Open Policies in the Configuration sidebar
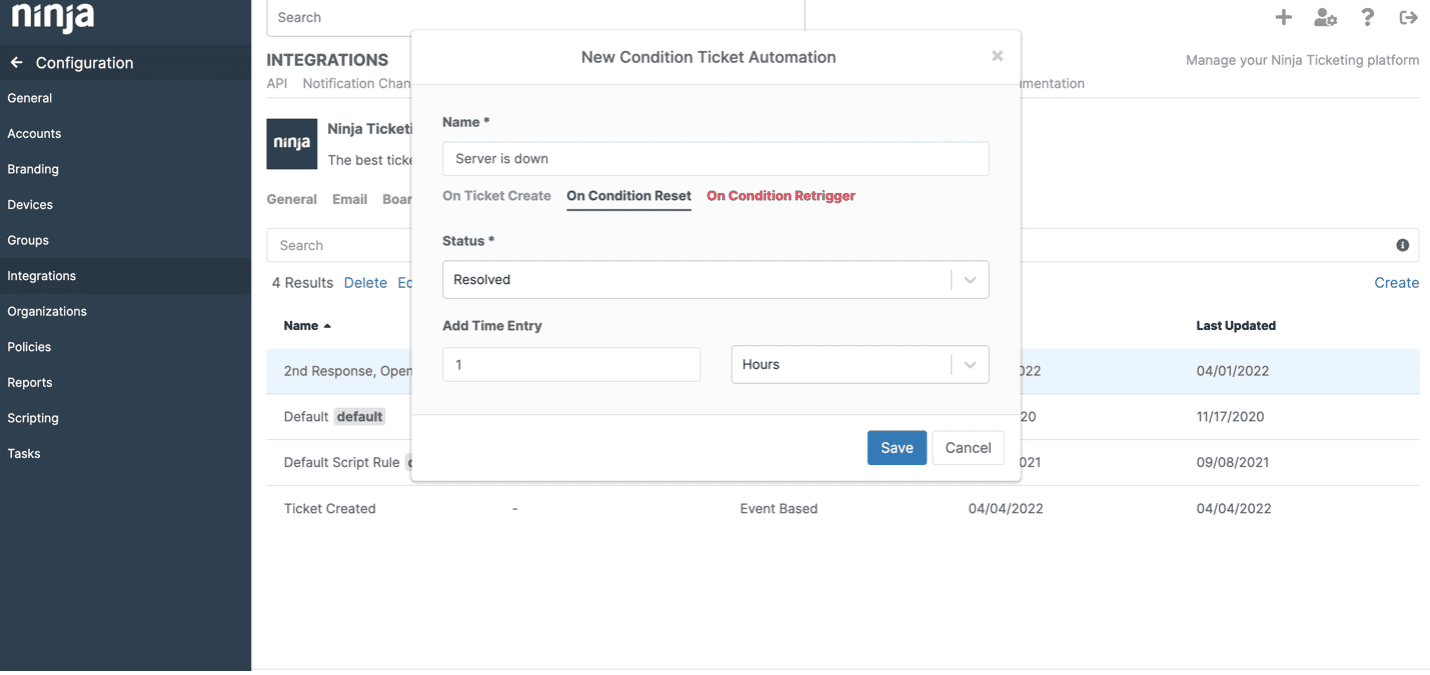This screenshot has width=1430, height=675. click(29, 347)
